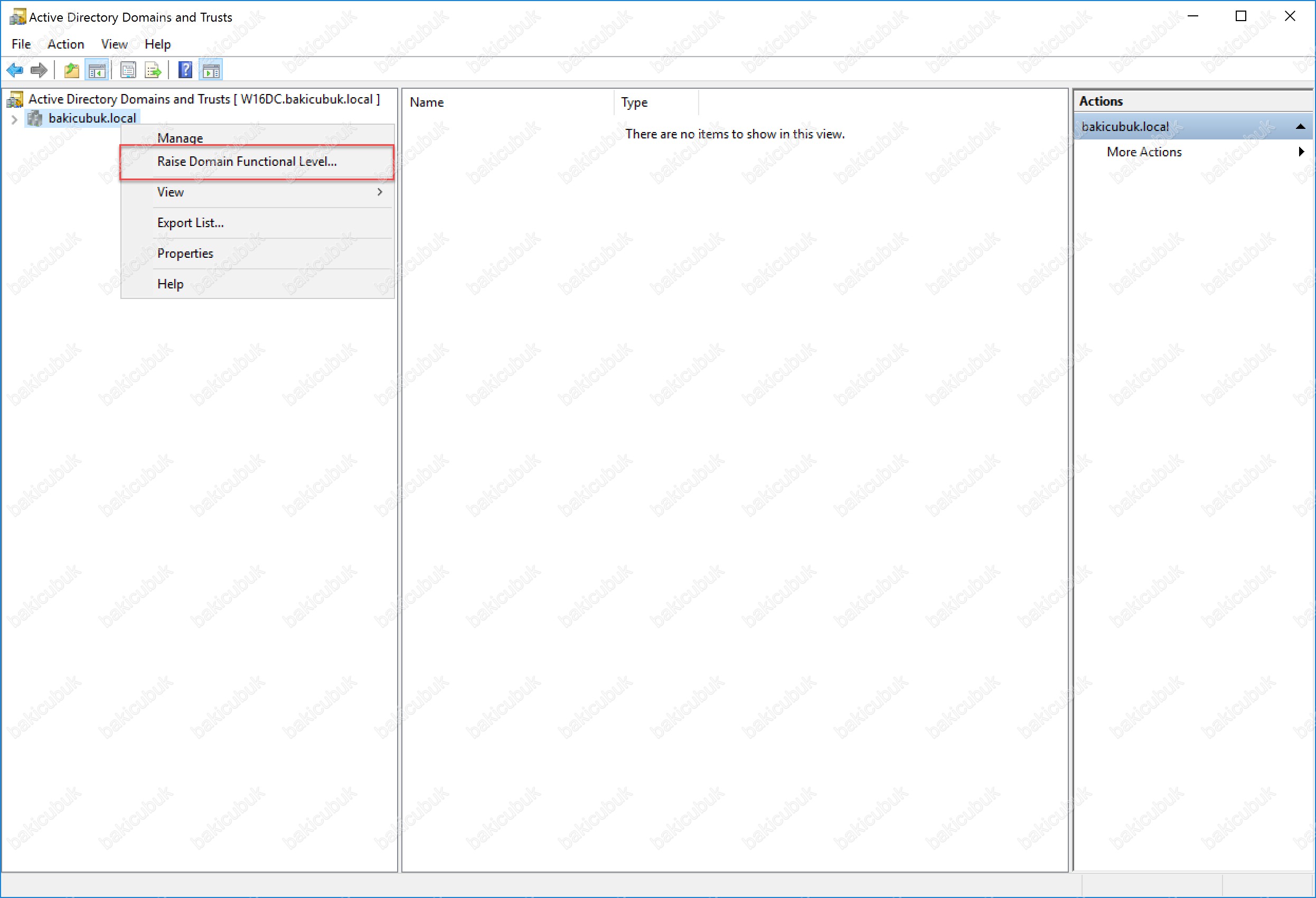The height and width of the screenshot is (898, 1316).
Task: Click the Forward arrow toolbar icon
Action: (39, 70)
